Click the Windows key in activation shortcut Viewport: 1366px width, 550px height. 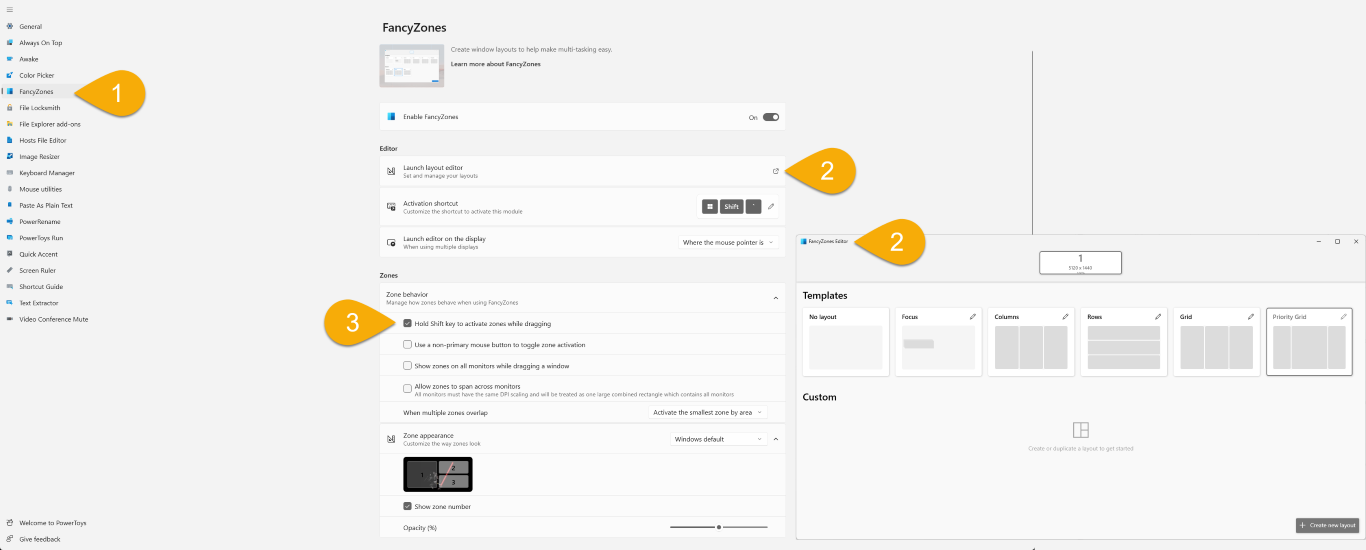click(x=709, y=207)
